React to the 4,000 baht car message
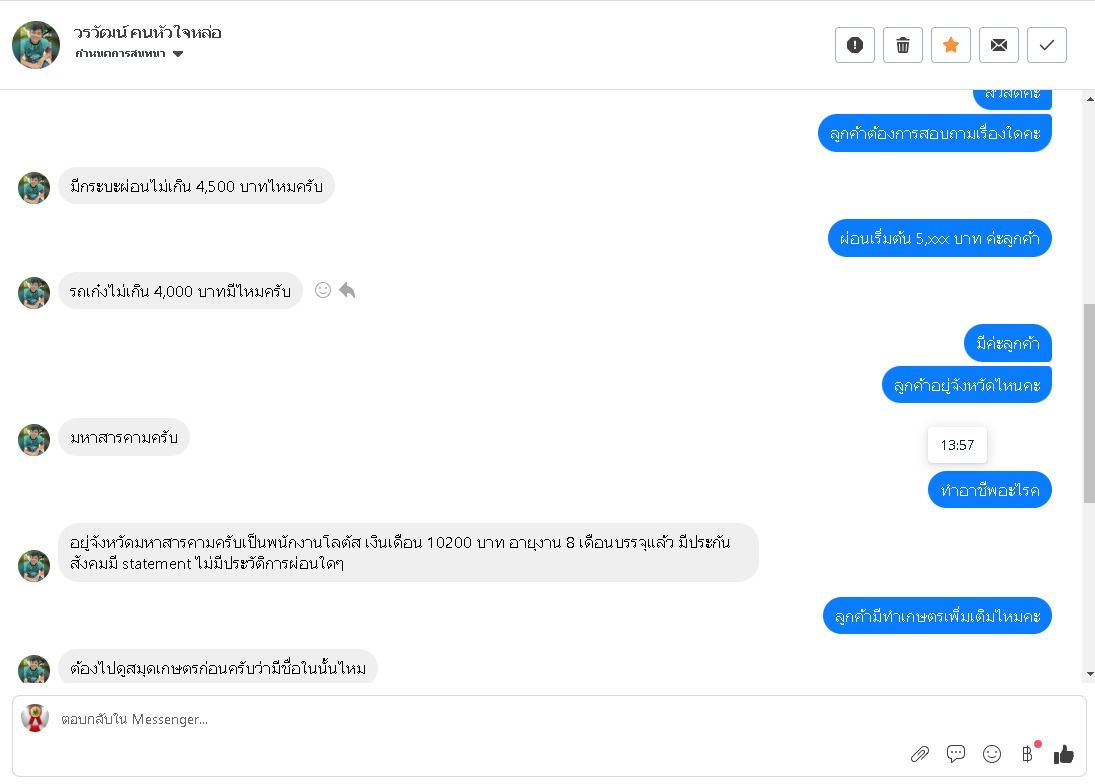The image size is (1095, 784). [x=323, y=290]
